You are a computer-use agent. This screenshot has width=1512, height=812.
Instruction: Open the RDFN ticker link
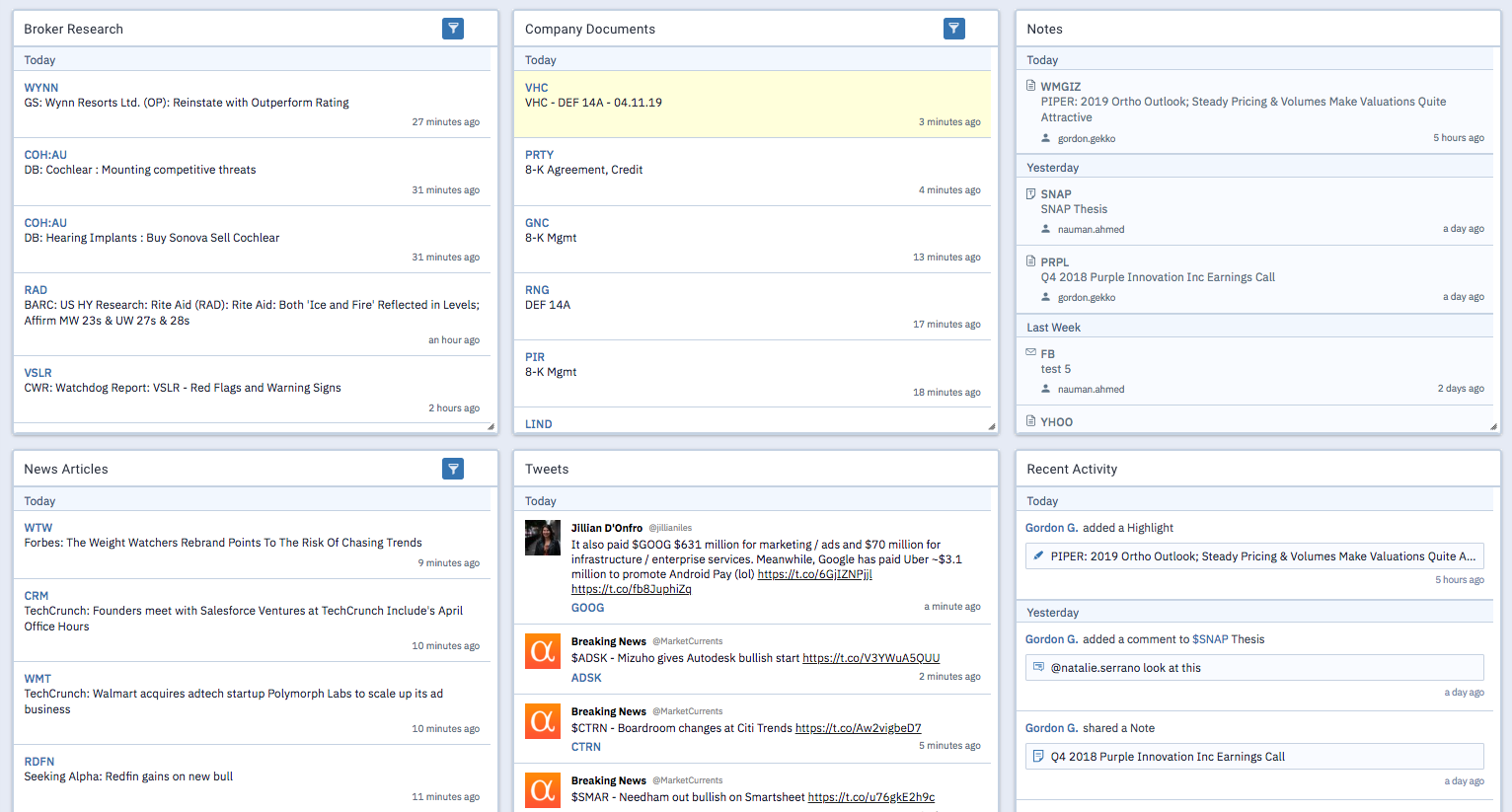pyautogui.click(x=39, y=762)
